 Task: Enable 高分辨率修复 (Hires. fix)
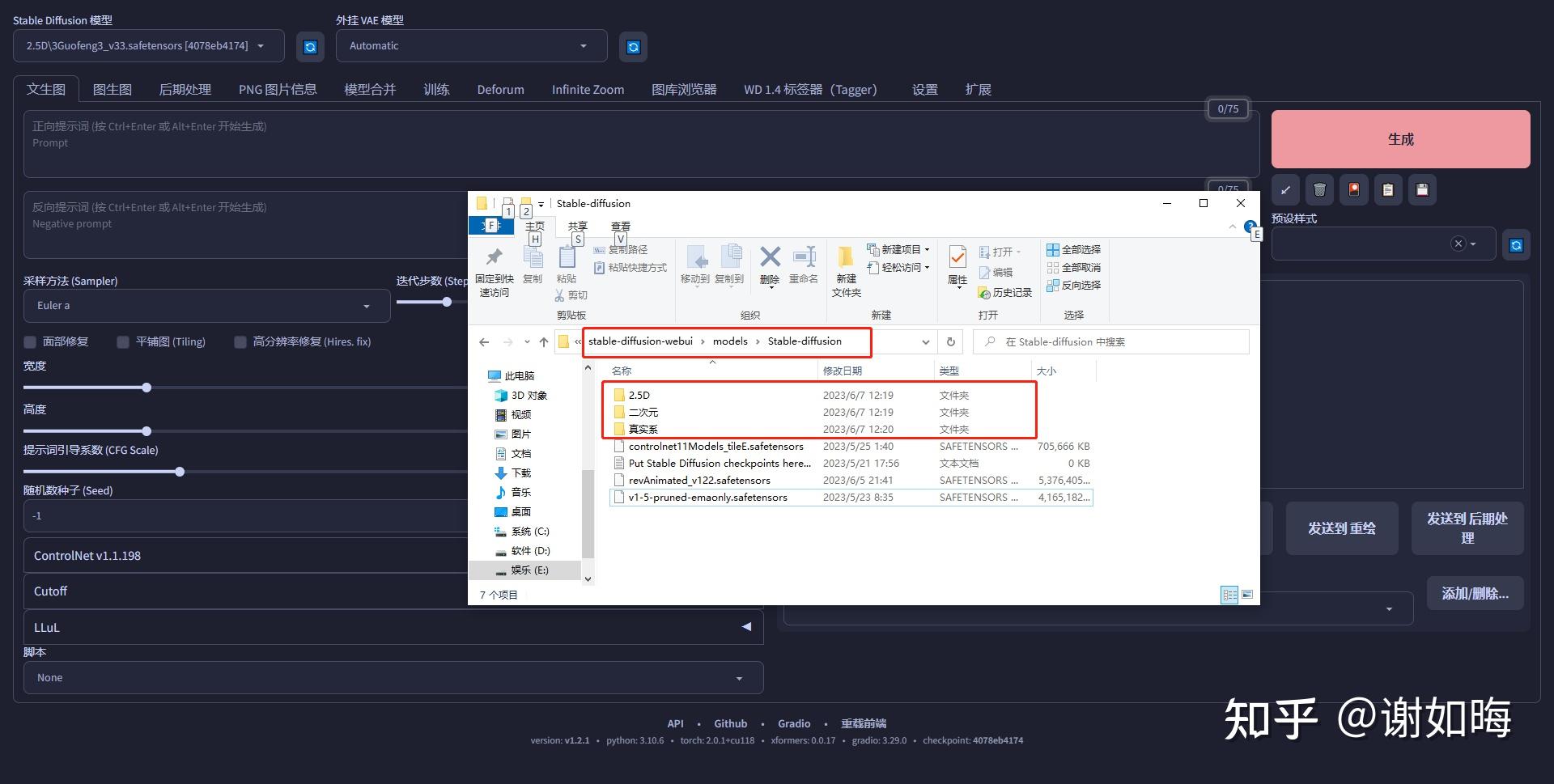pos(240,341)
